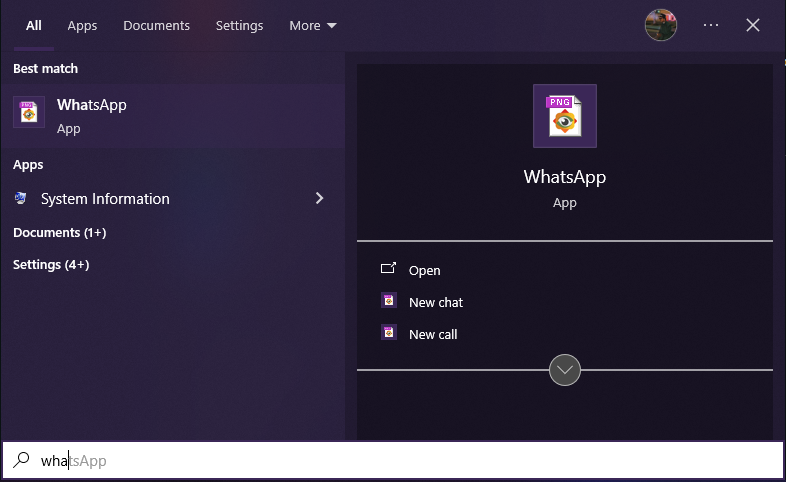Click the New call icon

388,333
